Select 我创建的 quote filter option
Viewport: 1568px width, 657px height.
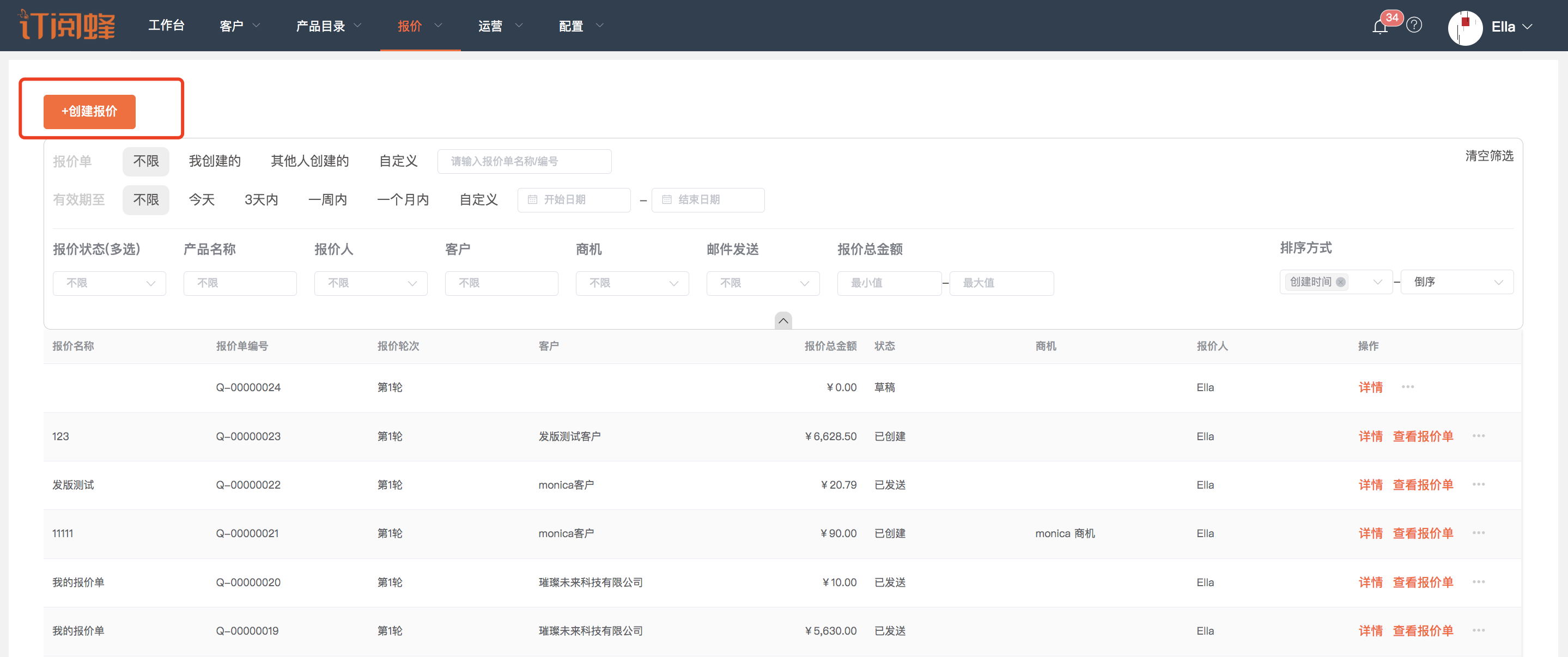pos(214,161)
